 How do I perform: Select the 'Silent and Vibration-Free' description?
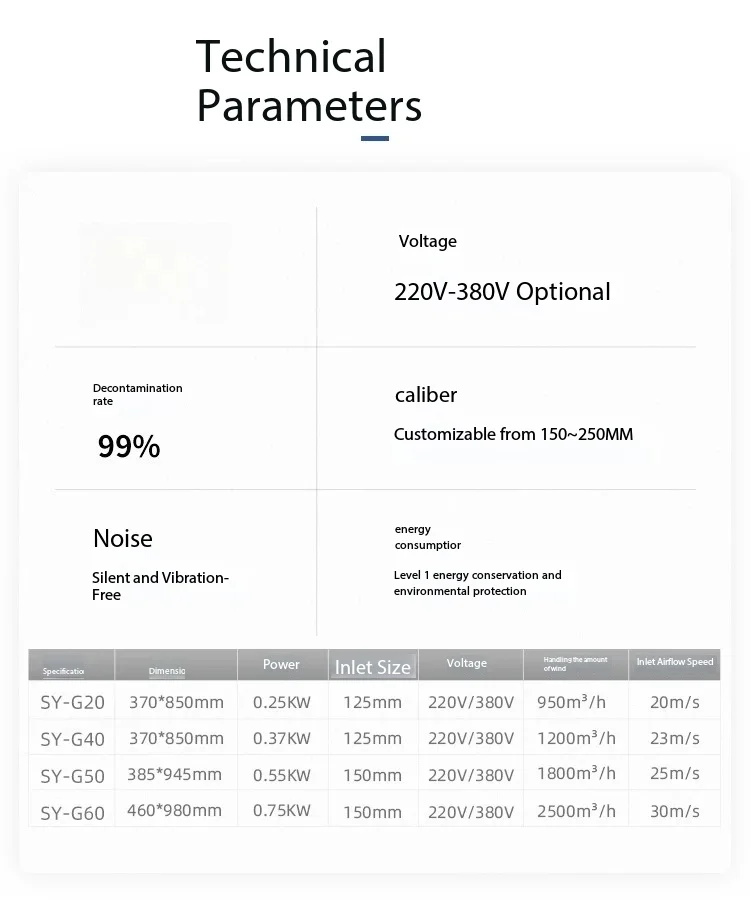160,586
